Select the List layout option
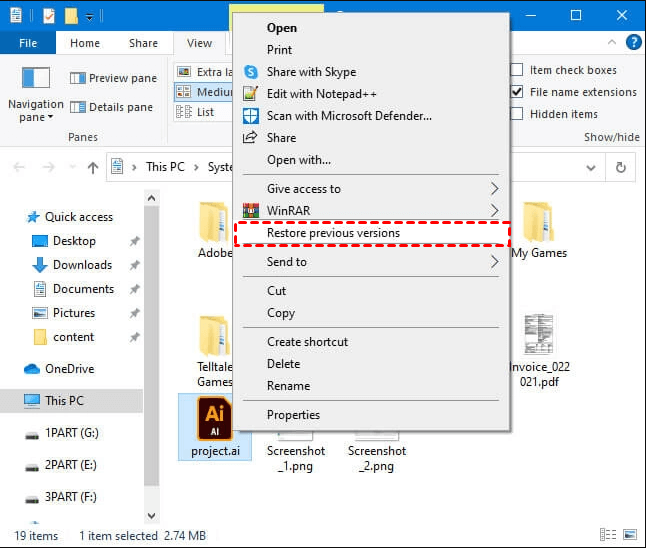The width and height of the screenshot is (646, 548). click(204, 112)
